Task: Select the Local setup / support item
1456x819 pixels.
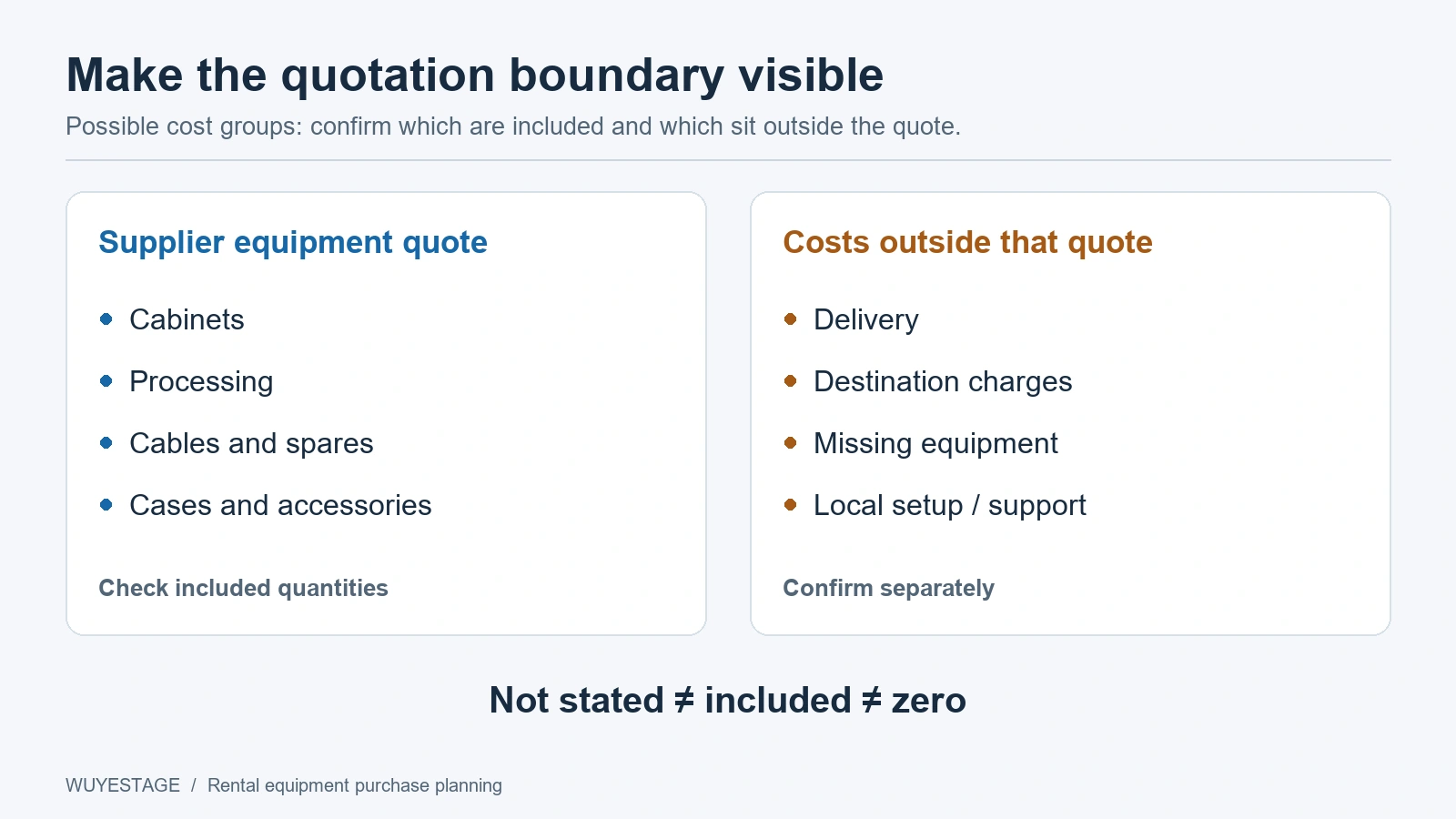Action: 950,505
